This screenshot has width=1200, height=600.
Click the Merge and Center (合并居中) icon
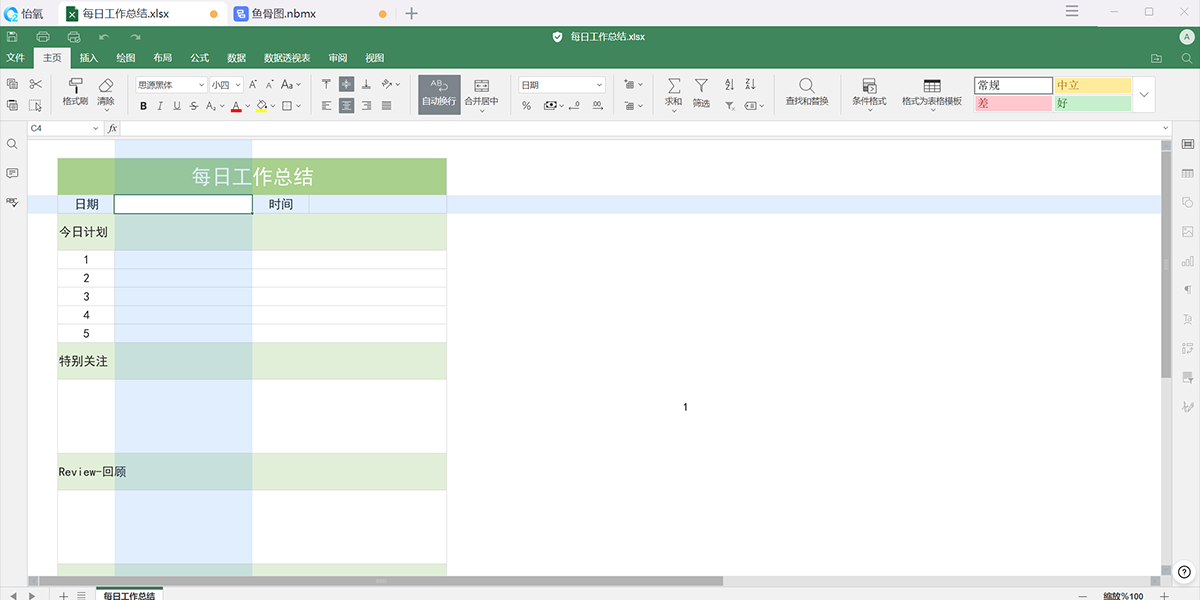point(481,87)
